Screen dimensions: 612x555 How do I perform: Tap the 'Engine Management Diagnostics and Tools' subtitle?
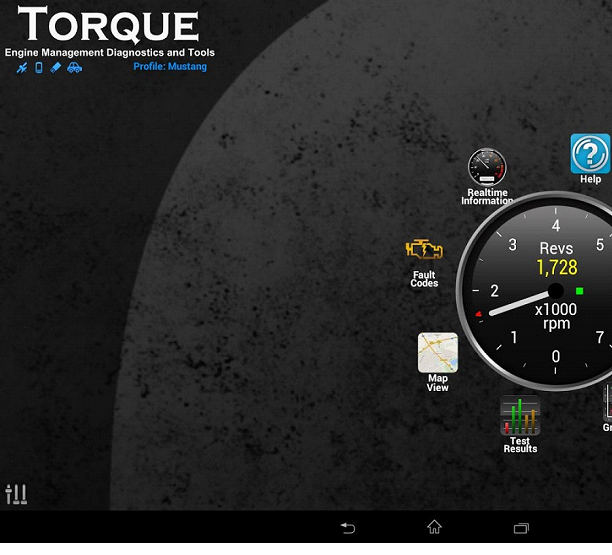coord(110,53)
